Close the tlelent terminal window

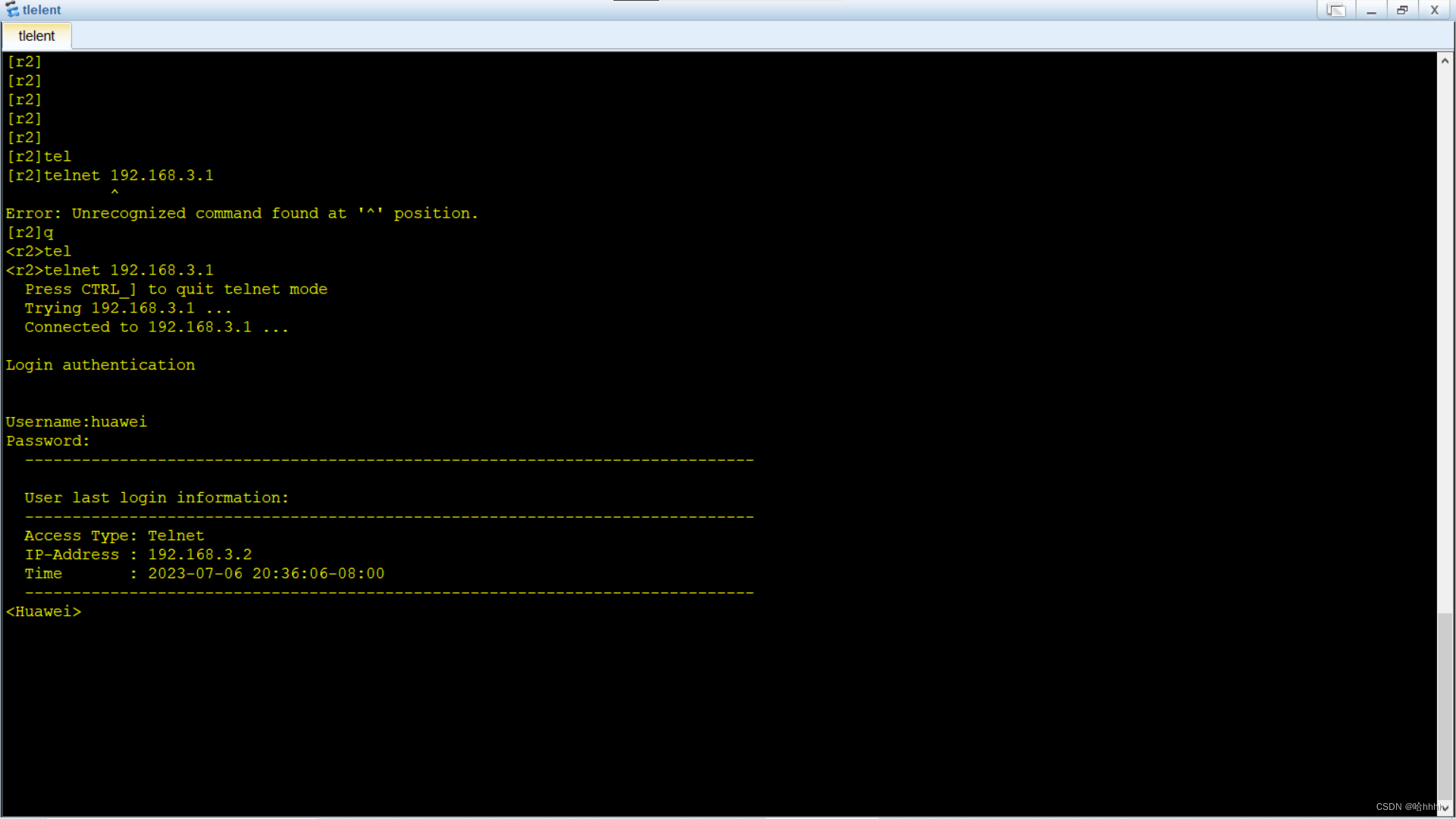[1434, 10]
